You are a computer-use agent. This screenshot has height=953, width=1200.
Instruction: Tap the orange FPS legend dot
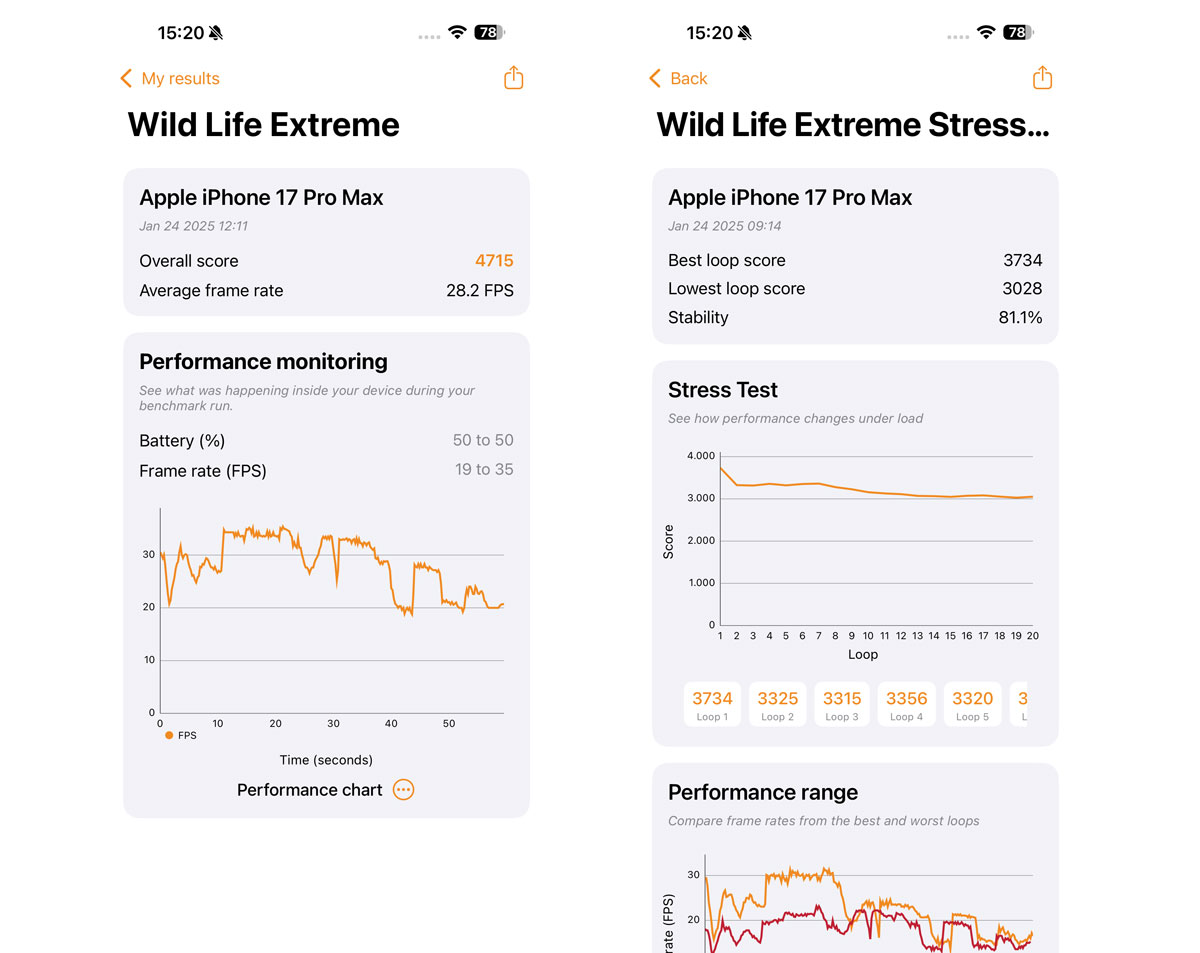(x=169, y=735)
